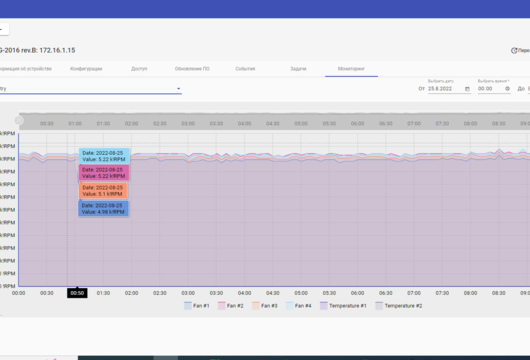Screen dimensions: 530x360
Task: Switch to the 'Доступ' tab
Action: tap(139, 69)
